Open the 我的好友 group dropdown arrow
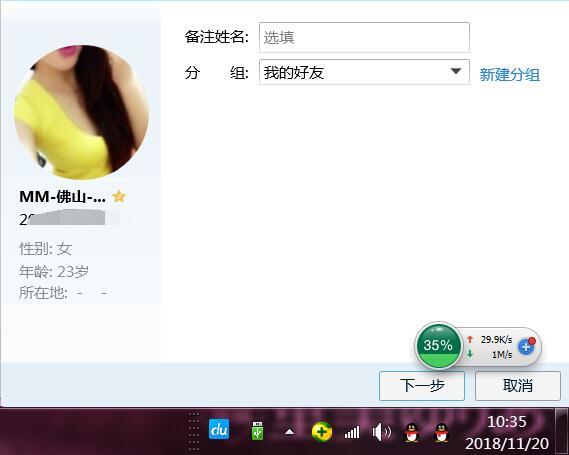Screen dimensions: 569x455 pyautogui.click(x=456, y=71)
